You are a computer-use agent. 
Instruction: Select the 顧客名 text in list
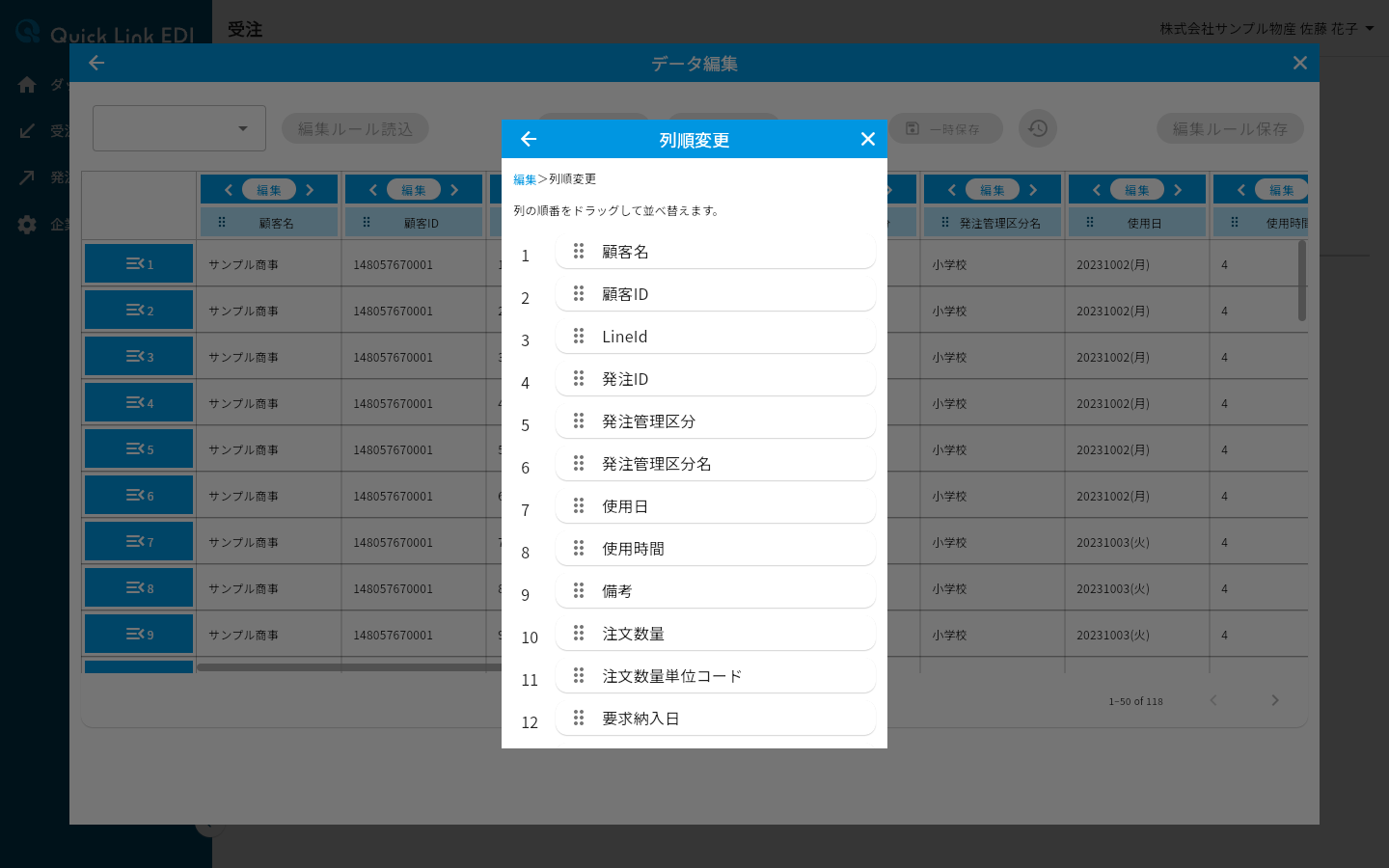tap(625, 252)
